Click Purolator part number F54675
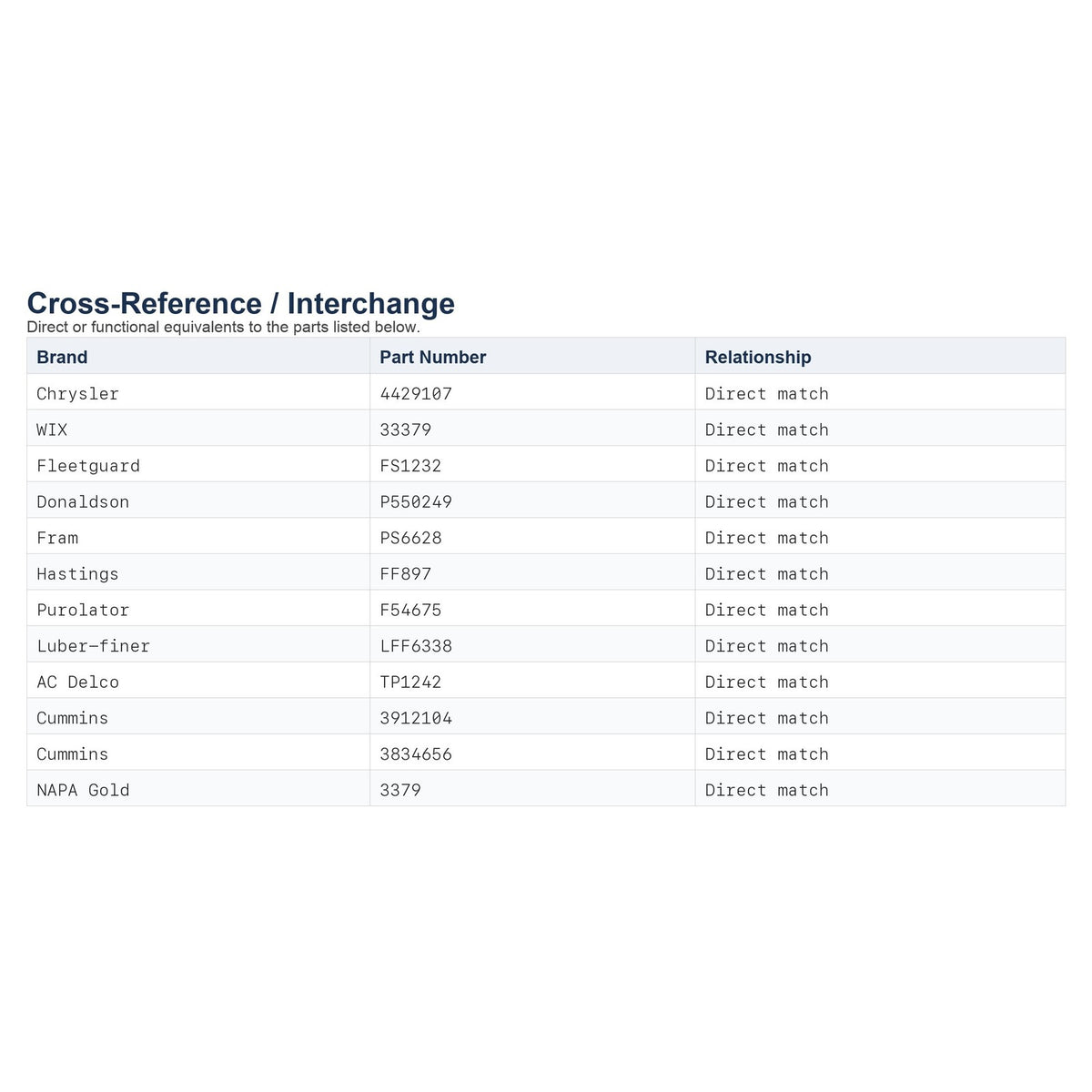The height and width of the screenshot is (1092, 1092). [410, 611]
